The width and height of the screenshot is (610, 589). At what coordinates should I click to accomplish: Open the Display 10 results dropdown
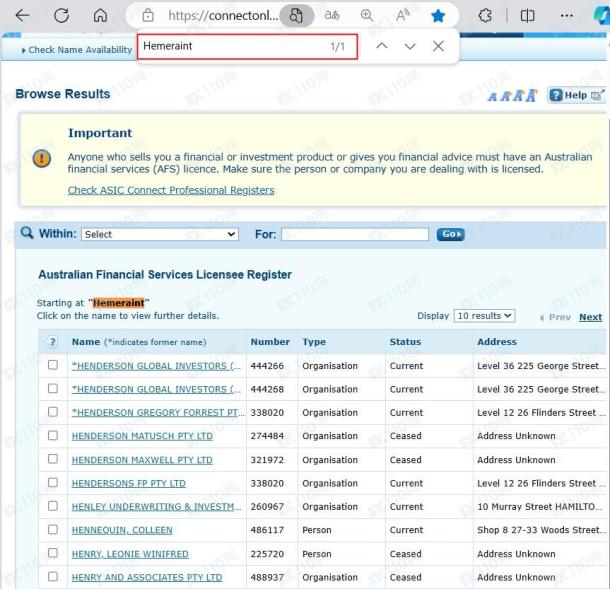(484, 316)
